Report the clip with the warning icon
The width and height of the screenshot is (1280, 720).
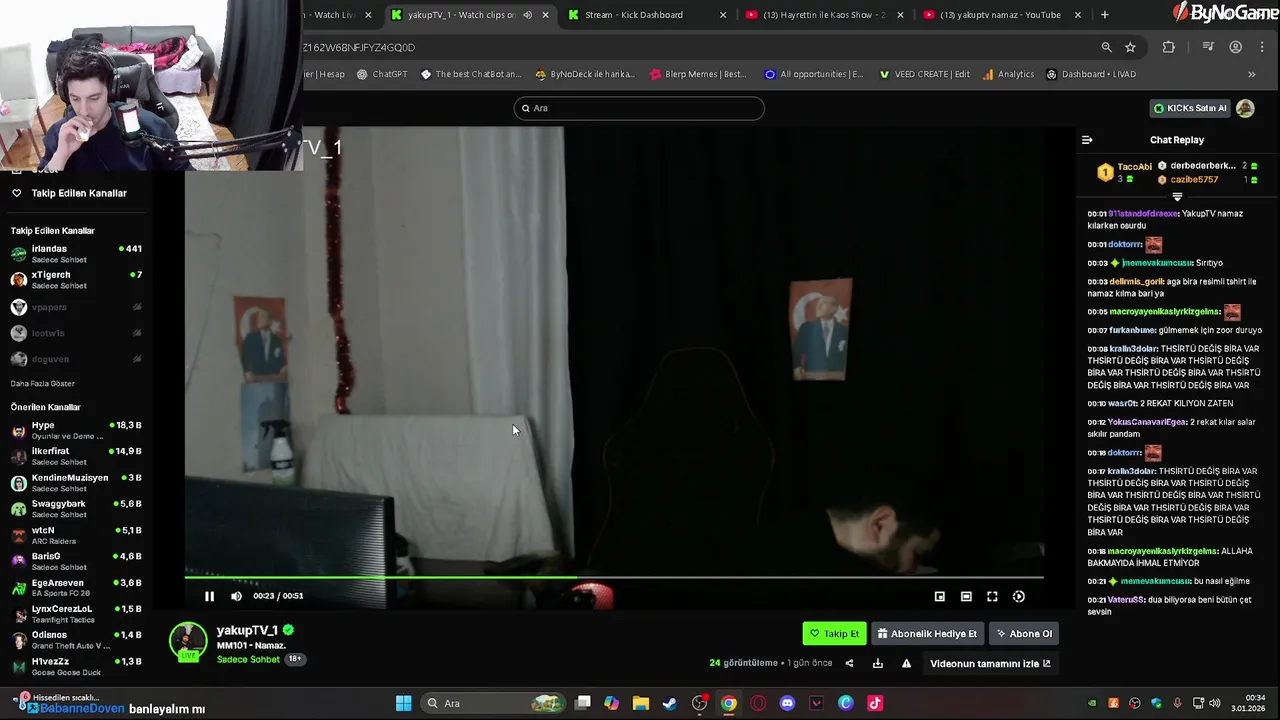[x=906, y=663]
